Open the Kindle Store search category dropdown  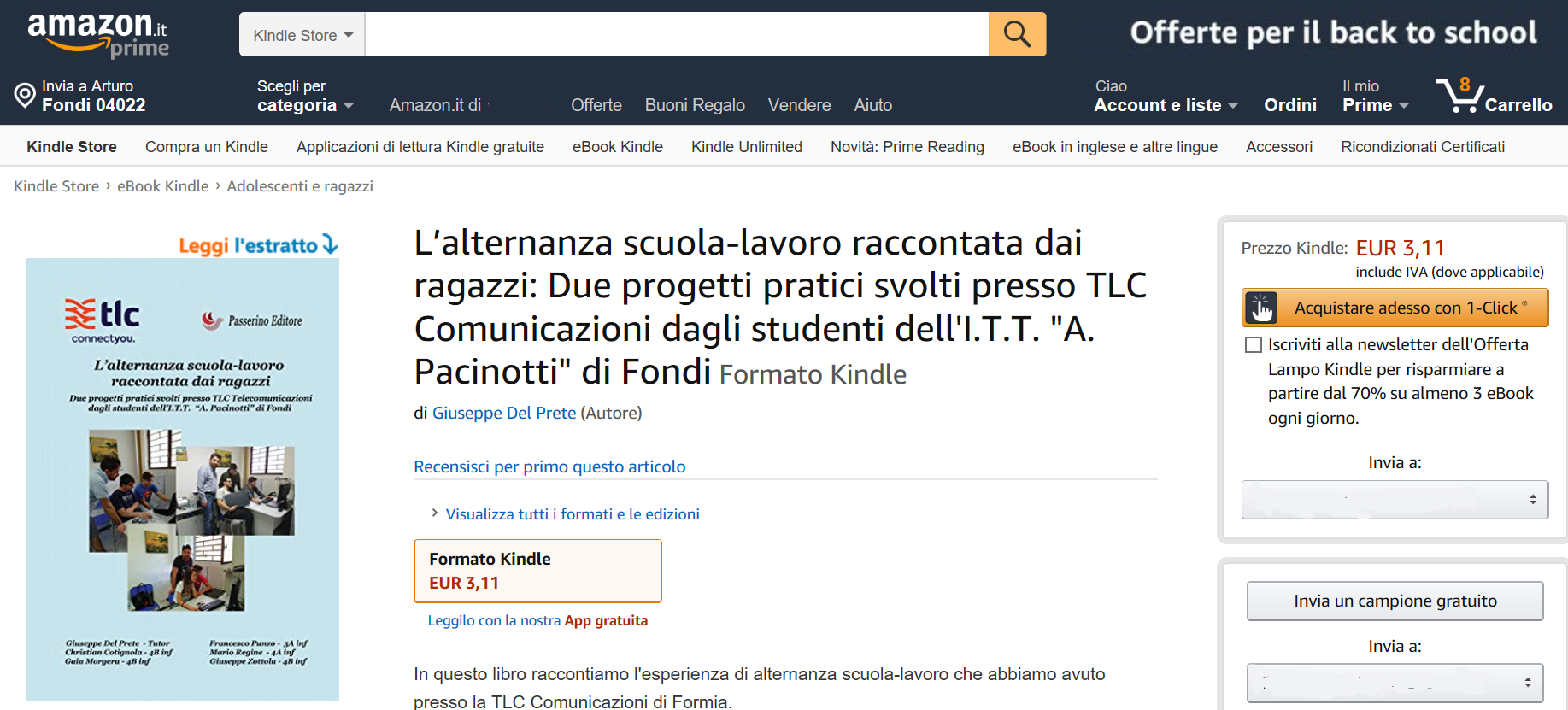tap(302, 35)
